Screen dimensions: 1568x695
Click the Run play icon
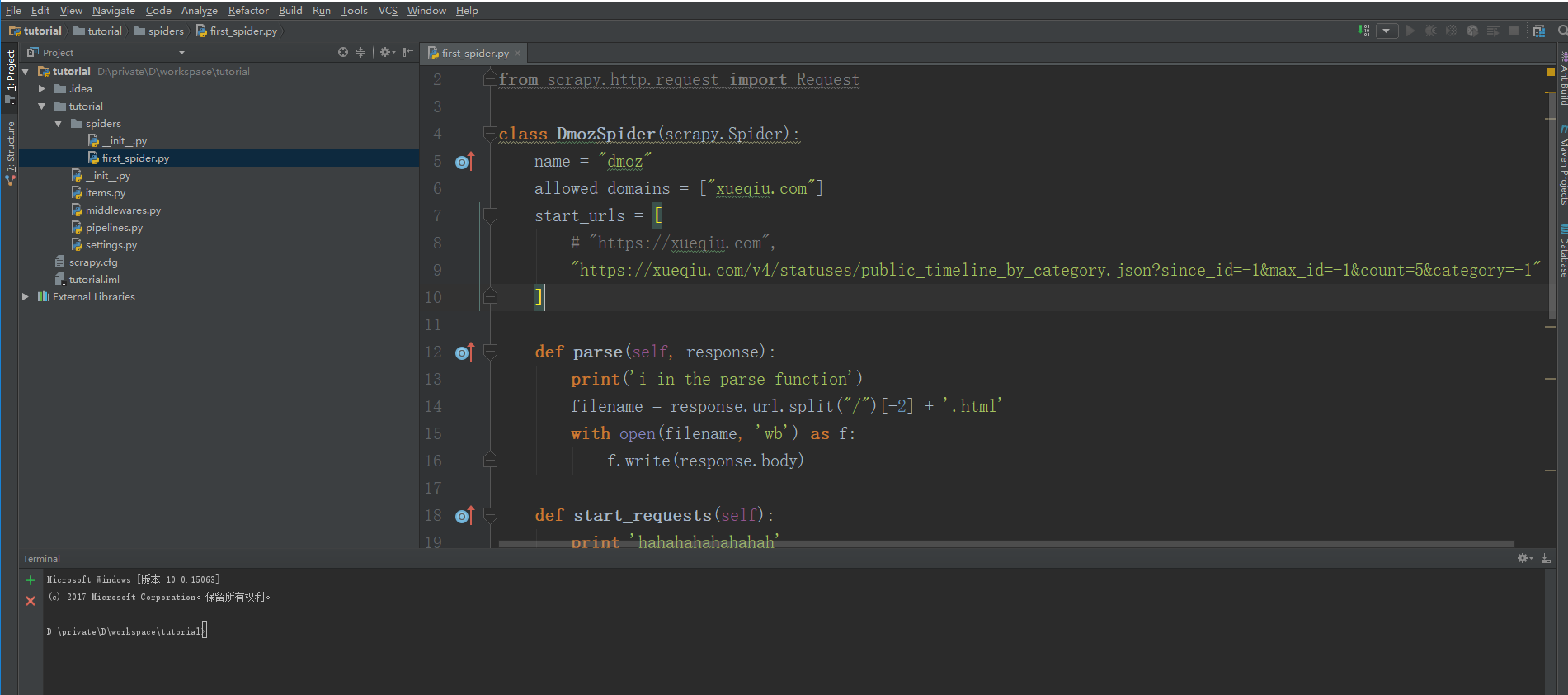pyautogui.click(x=1410, y=31)
